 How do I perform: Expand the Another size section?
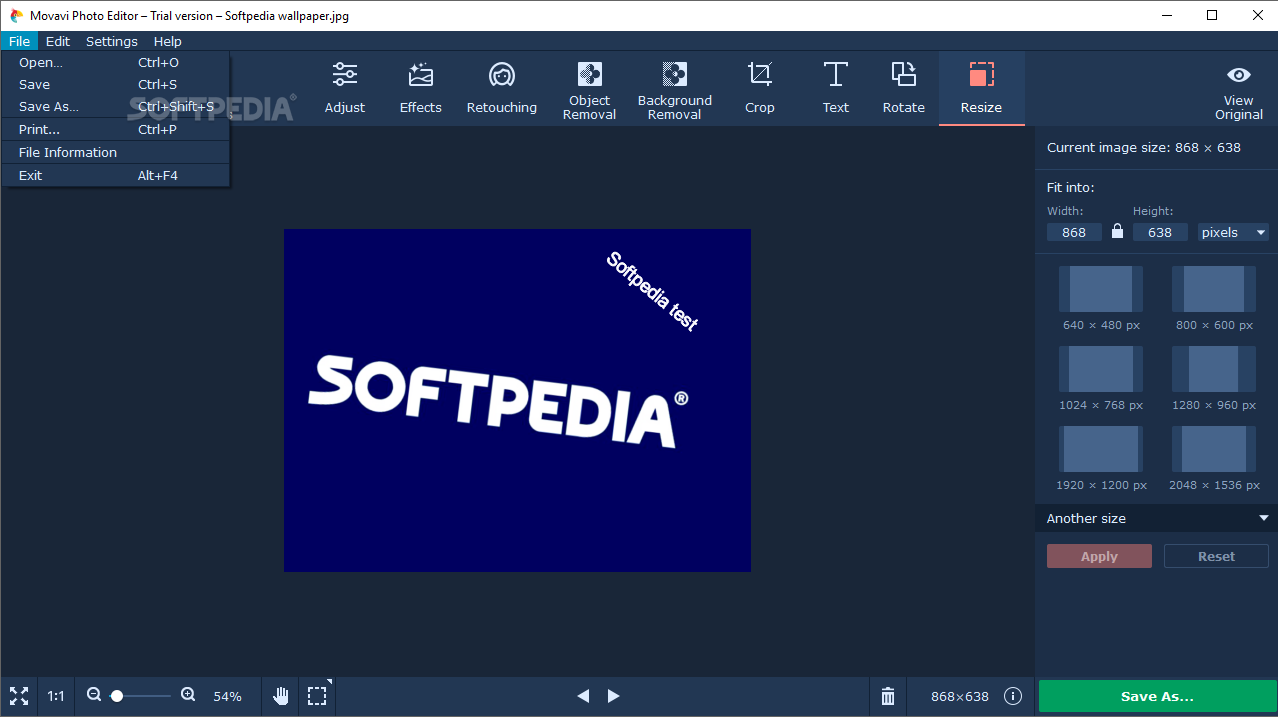[1156, 518]
